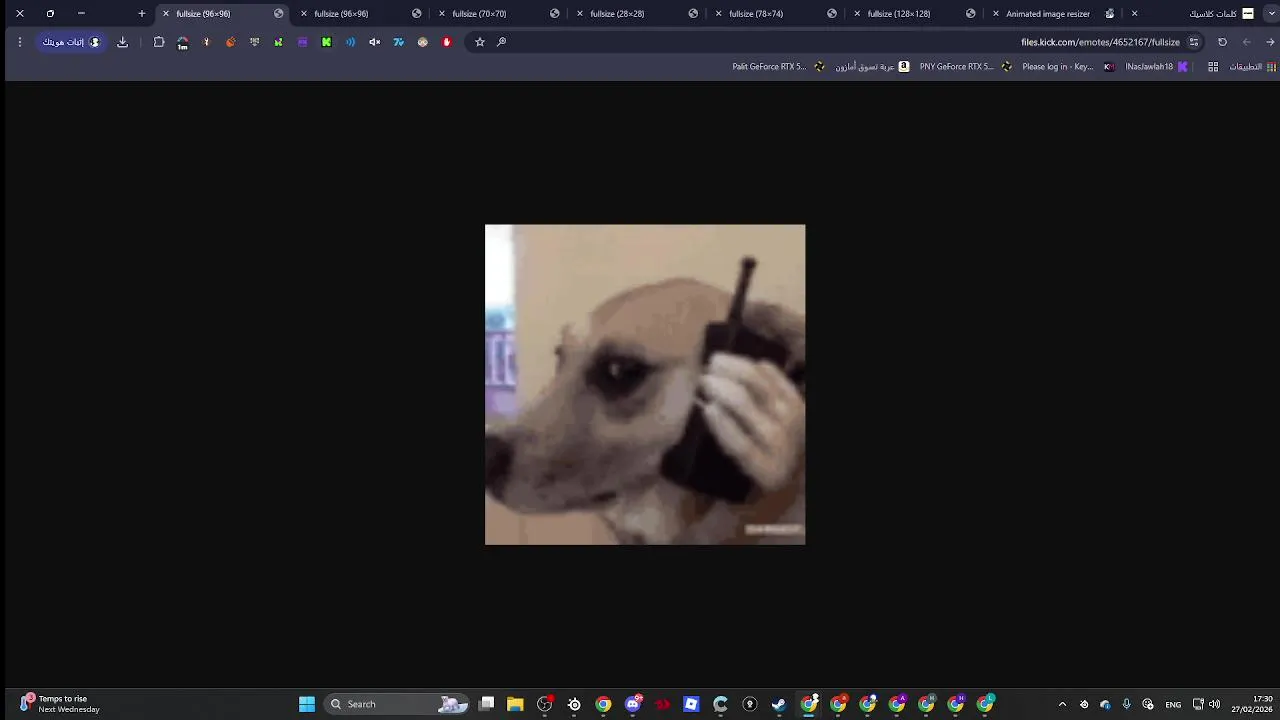Open site information icon beside URL
The image size is (1280, 720).
(x=1194, y=42)
